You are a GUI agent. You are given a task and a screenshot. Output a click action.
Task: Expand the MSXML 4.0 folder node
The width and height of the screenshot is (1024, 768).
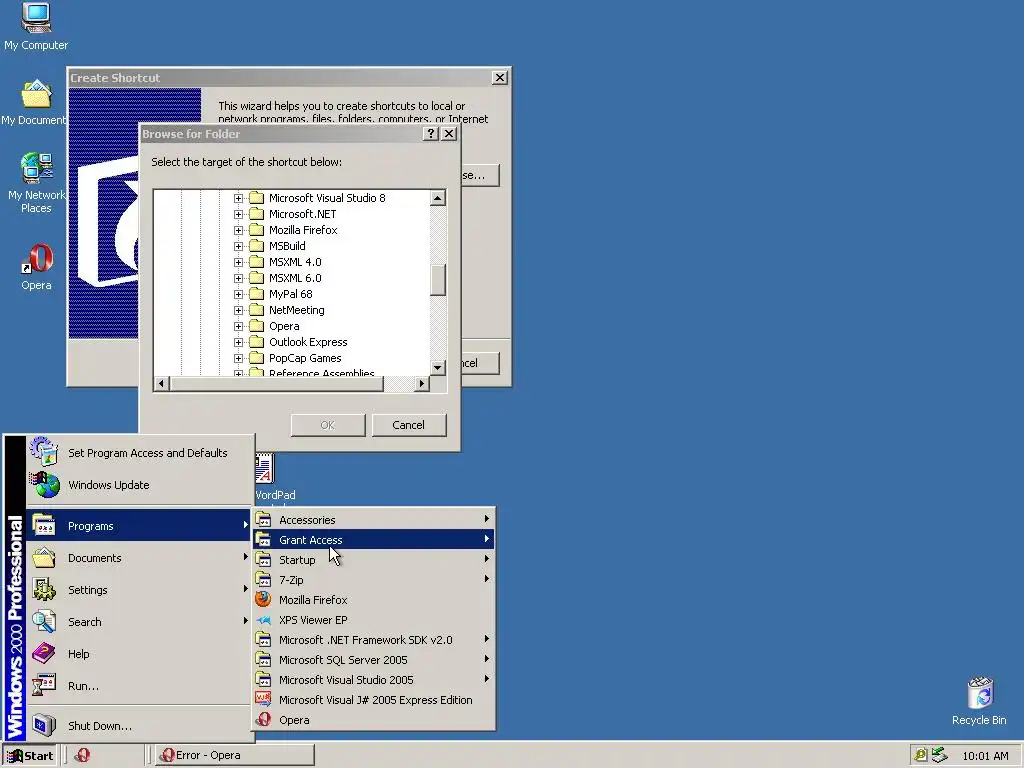pos(238,262)
